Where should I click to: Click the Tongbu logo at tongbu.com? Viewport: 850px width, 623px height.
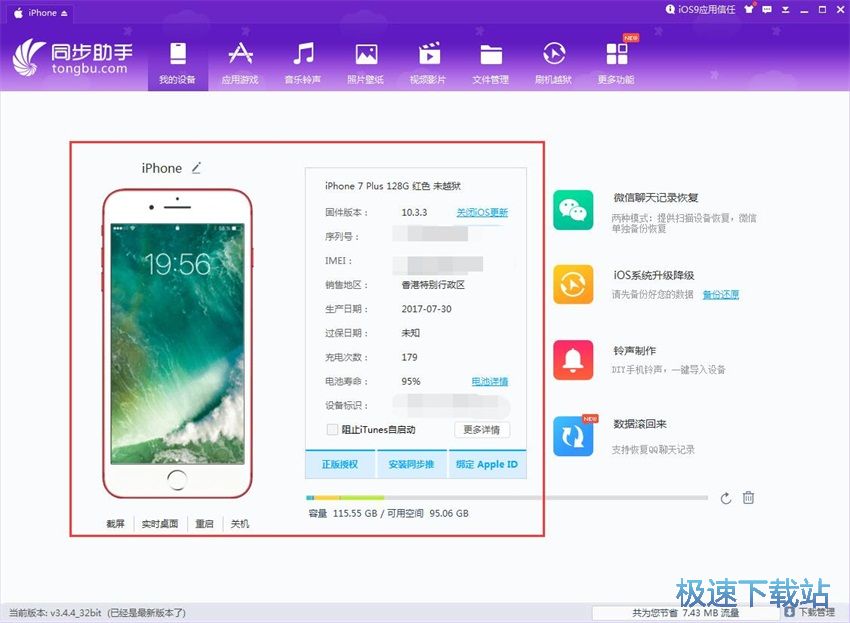click(x=72, y=57)
